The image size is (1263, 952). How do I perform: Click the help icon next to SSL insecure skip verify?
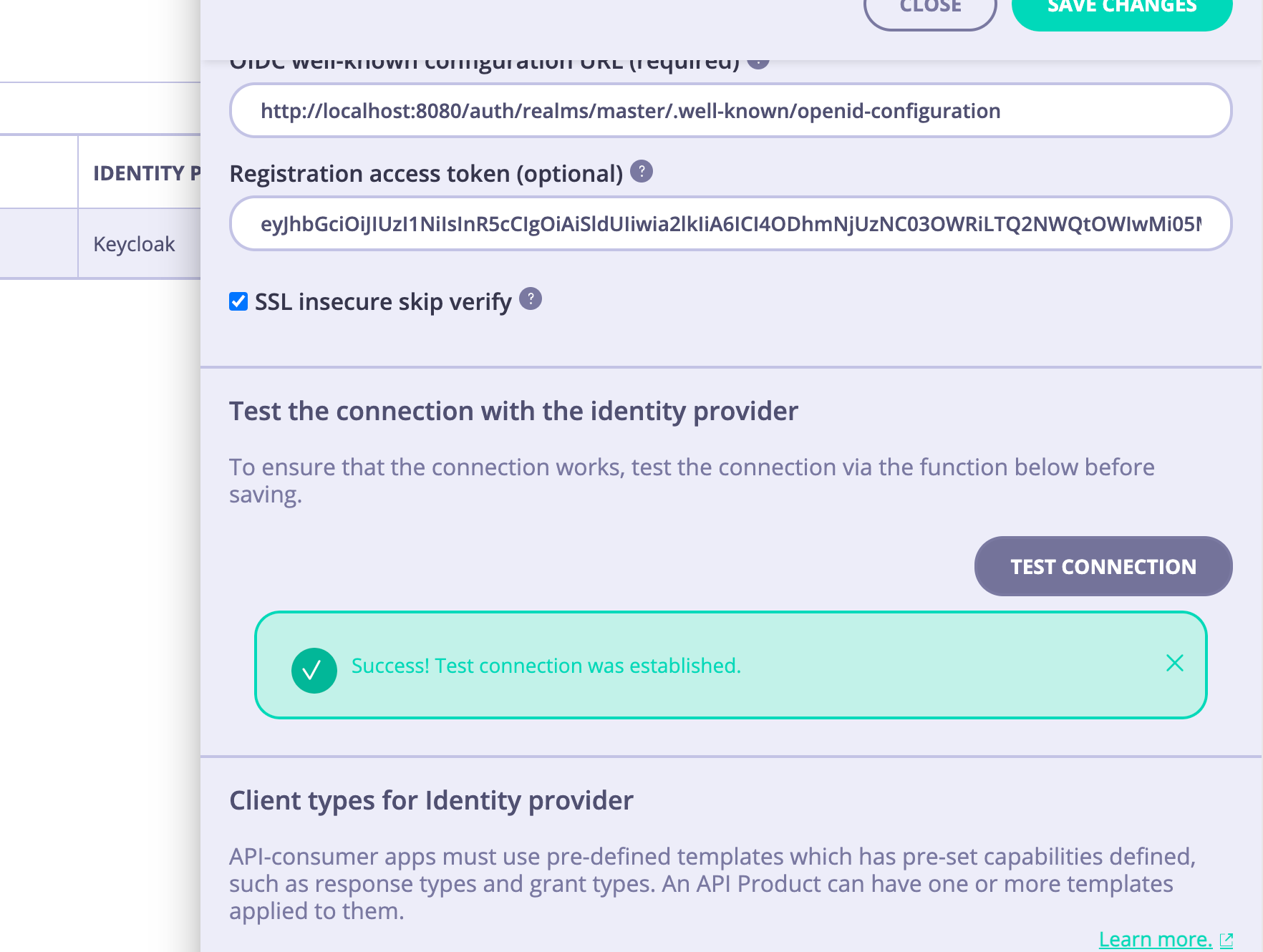coord(531,300)
